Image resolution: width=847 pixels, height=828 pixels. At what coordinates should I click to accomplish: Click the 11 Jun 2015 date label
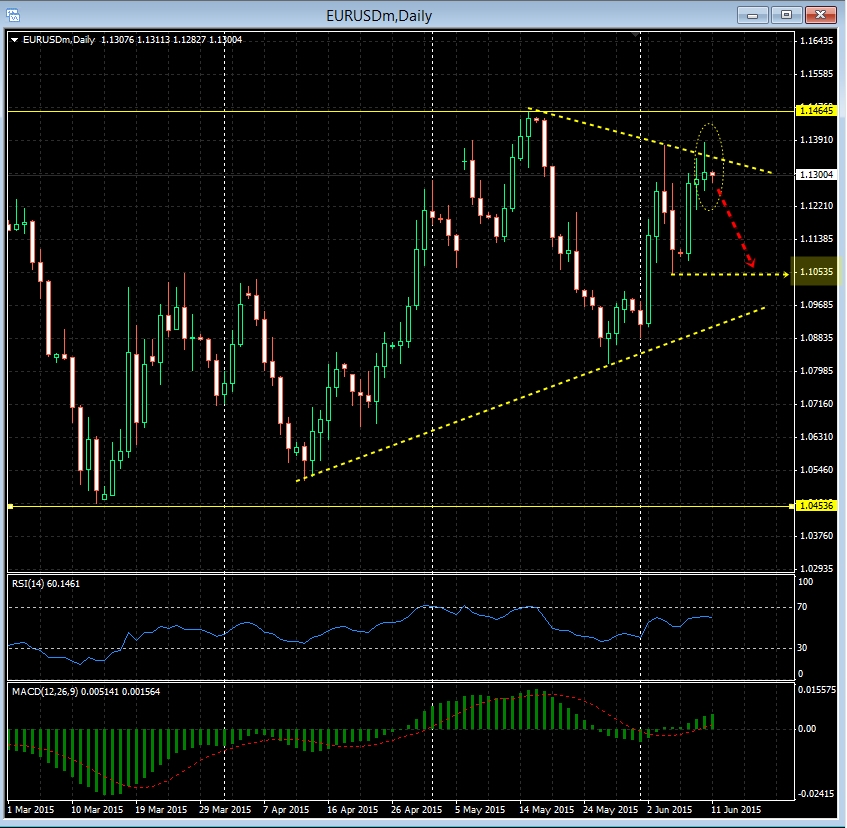coord(736,810)
